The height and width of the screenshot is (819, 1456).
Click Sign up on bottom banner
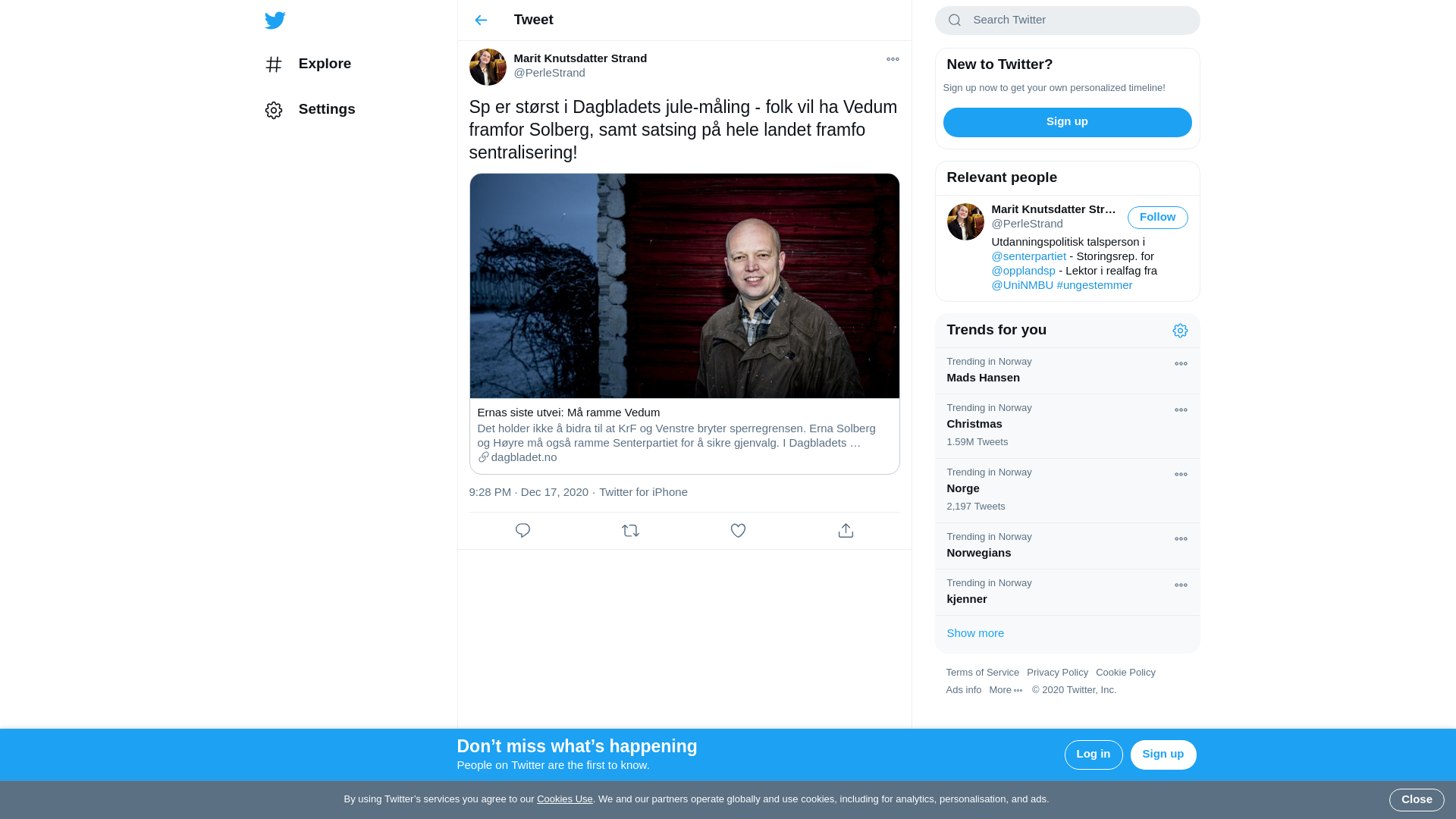(x=1163, y=755)
